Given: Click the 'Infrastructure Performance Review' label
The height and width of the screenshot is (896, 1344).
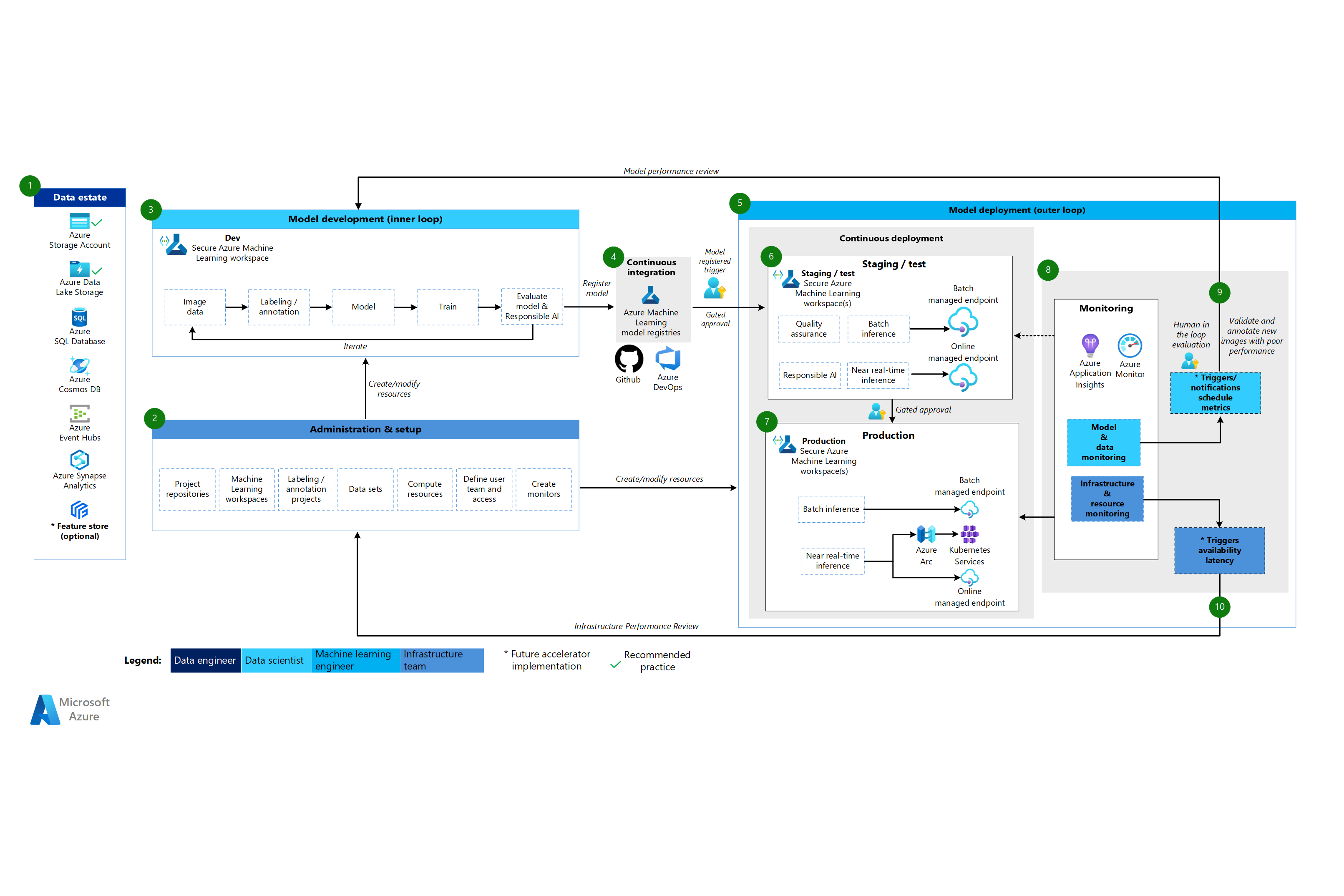Looking at the screenshot, I should pyautogui.click(x=636, y=626).
